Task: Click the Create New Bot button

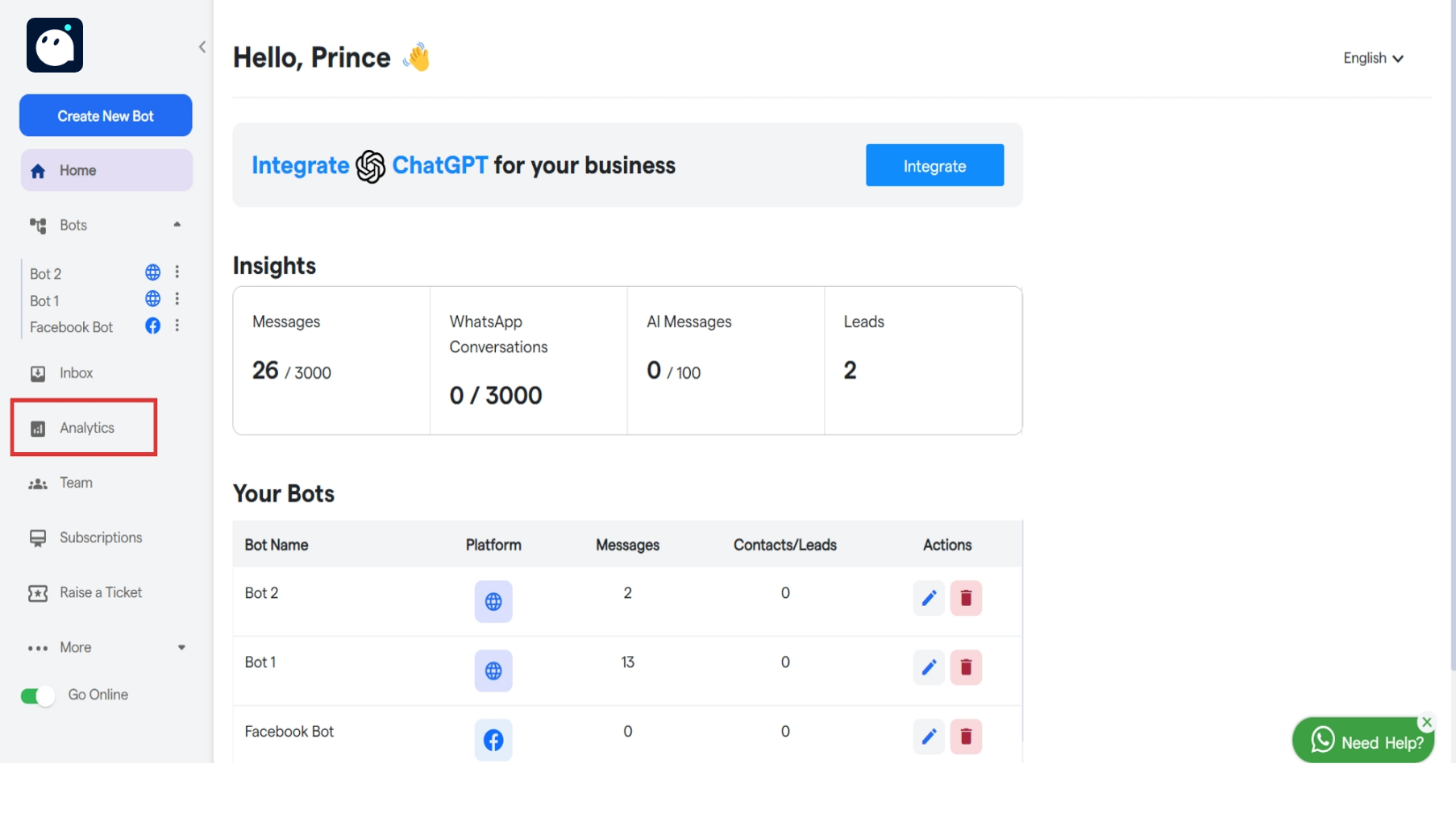Action: tap(106, 116)
